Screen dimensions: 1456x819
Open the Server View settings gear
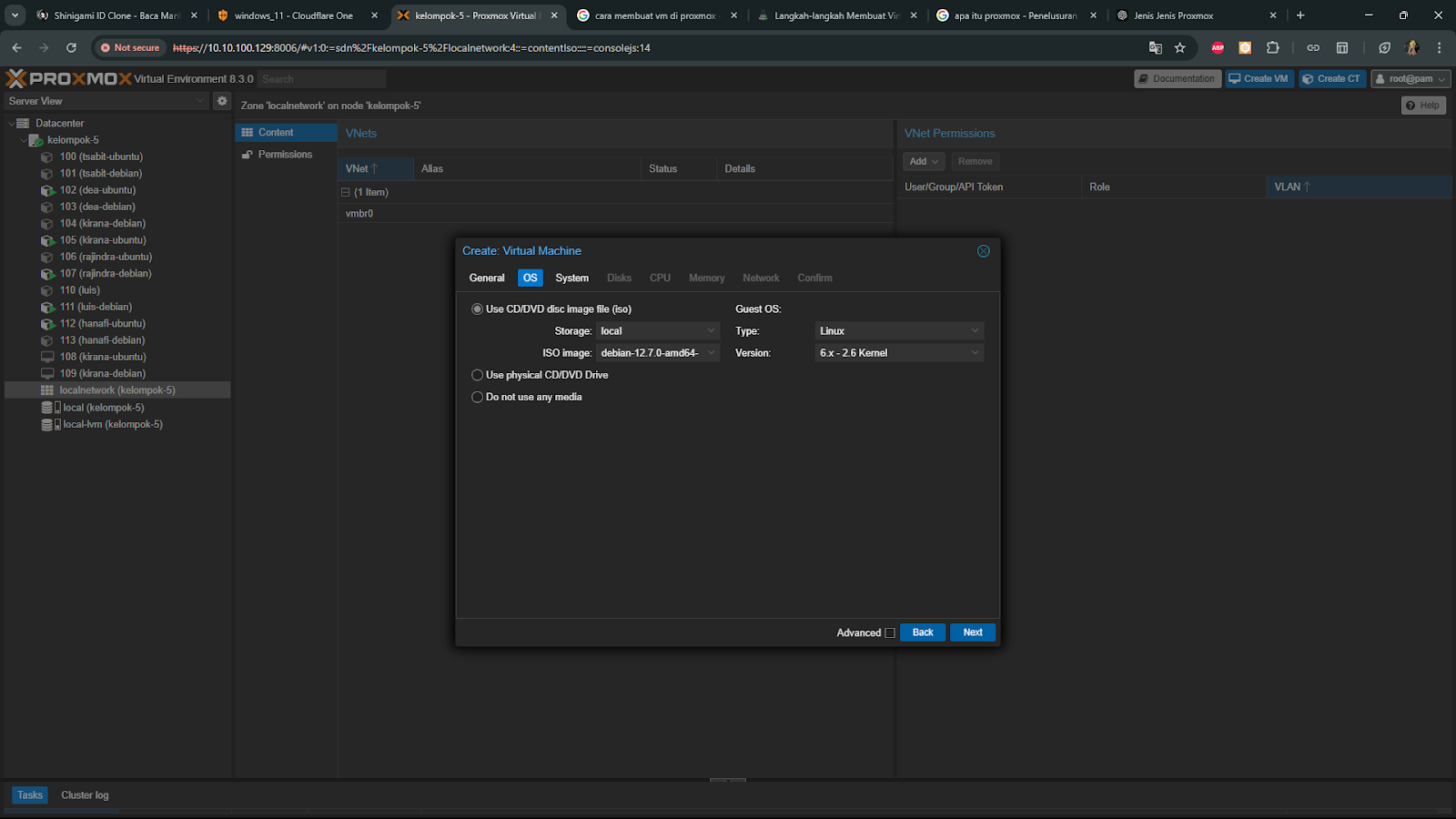[x=222, y=101]
